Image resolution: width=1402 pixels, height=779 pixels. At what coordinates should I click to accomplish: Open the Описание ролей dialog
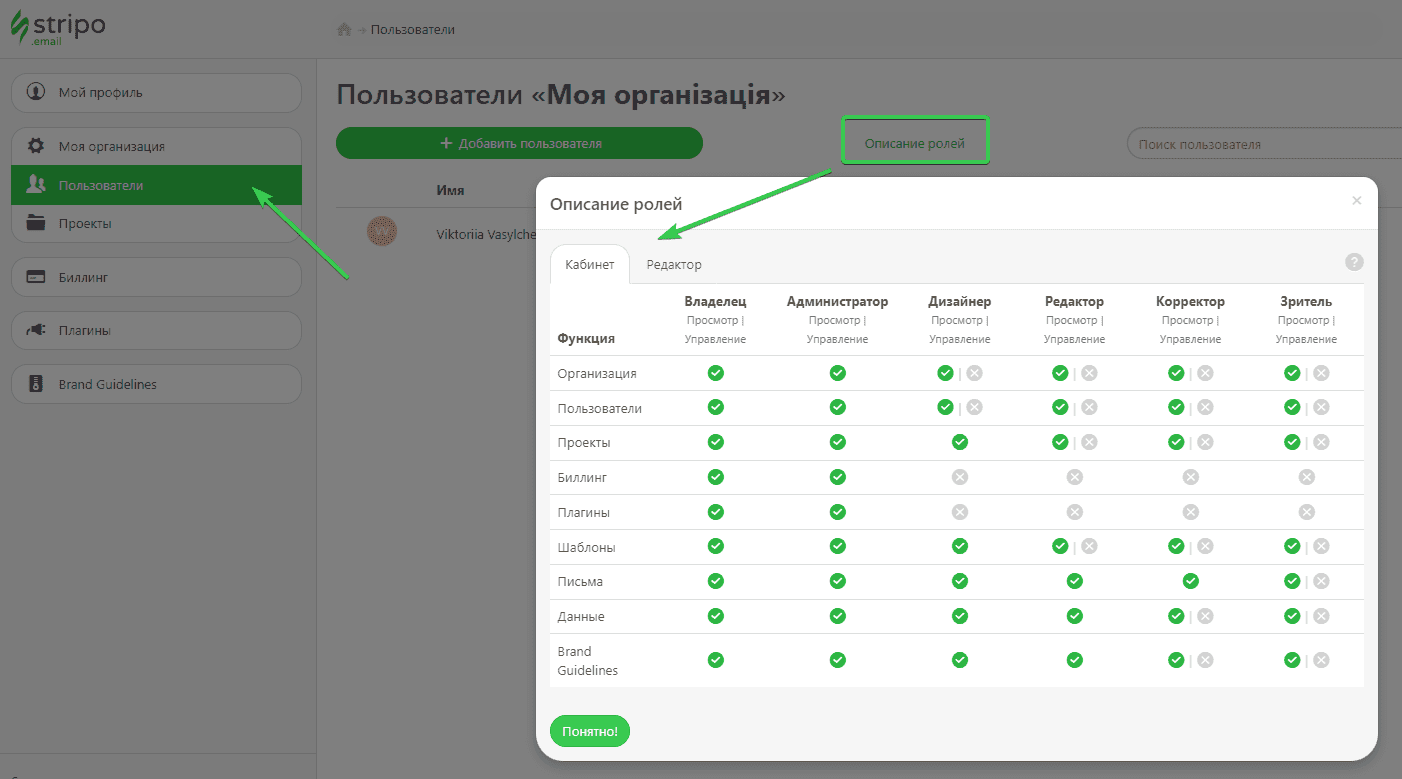[915, 142]
